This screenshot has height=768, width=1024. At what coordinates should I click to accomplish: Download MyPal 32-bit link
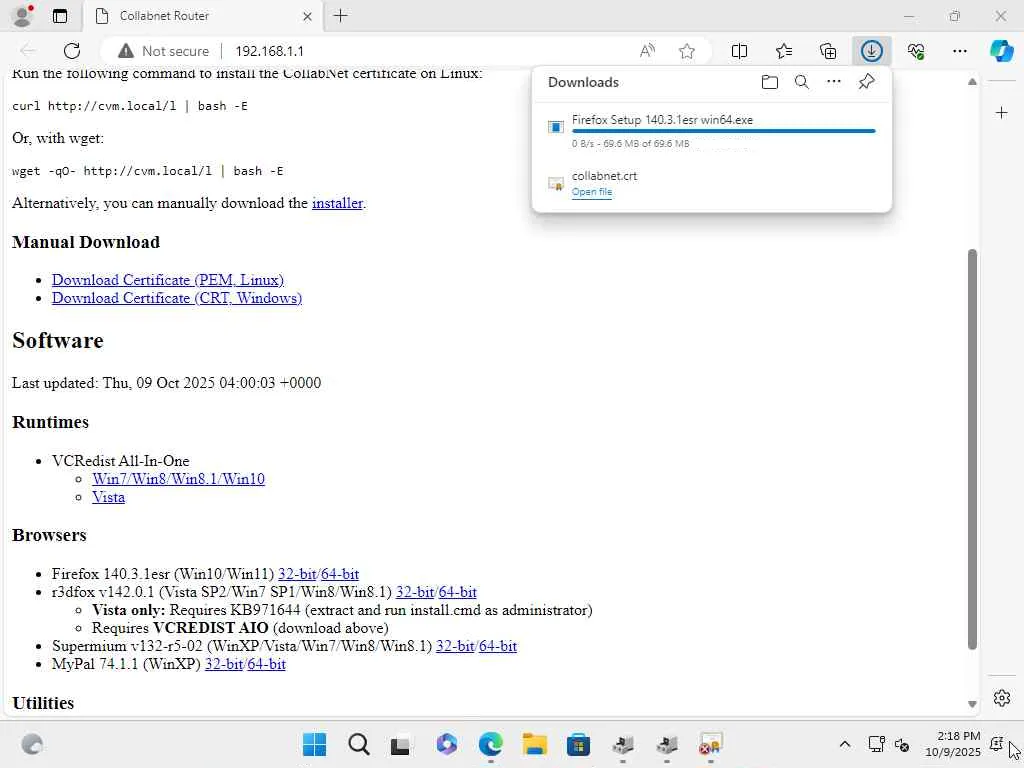pyautogui.click(x=224, y=664)
